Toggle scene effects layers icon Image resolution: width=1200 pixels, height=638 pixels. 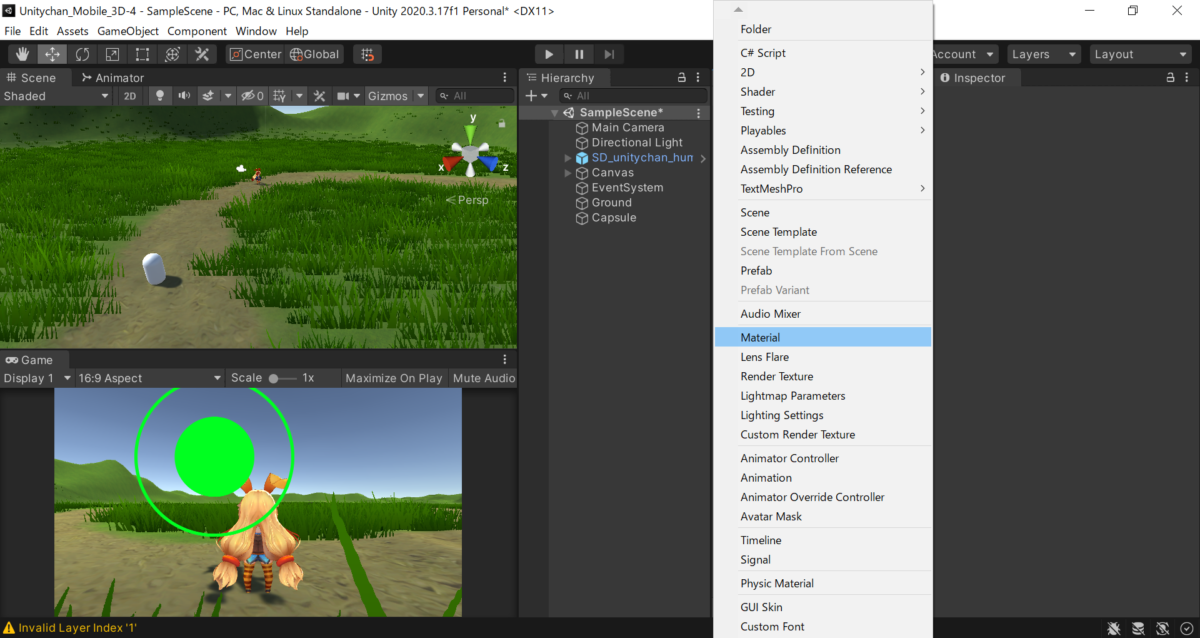point(208,96)
